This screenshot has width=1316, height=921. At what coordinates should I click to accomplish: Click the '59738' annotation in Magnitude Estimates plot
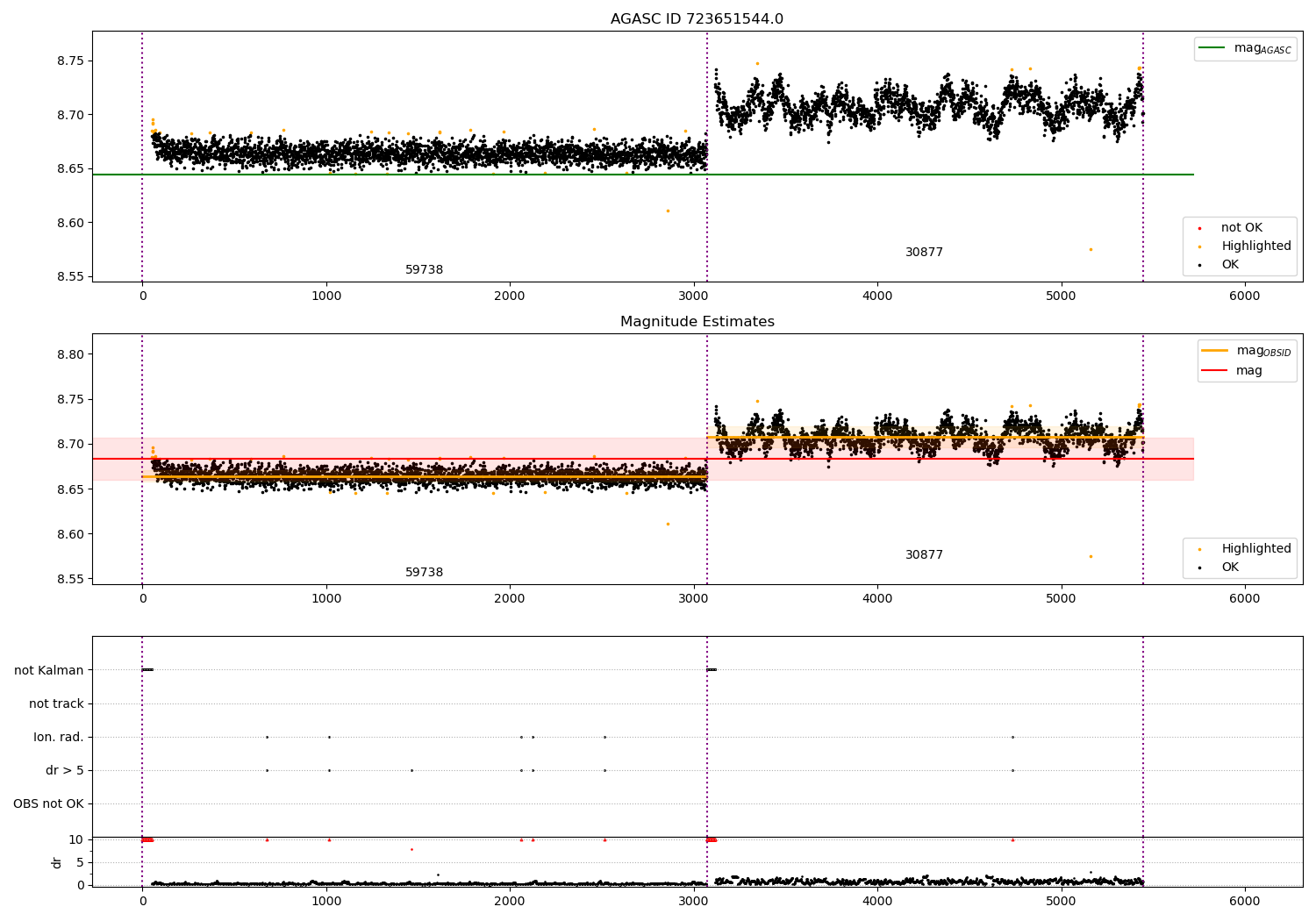tap(424, 573)
